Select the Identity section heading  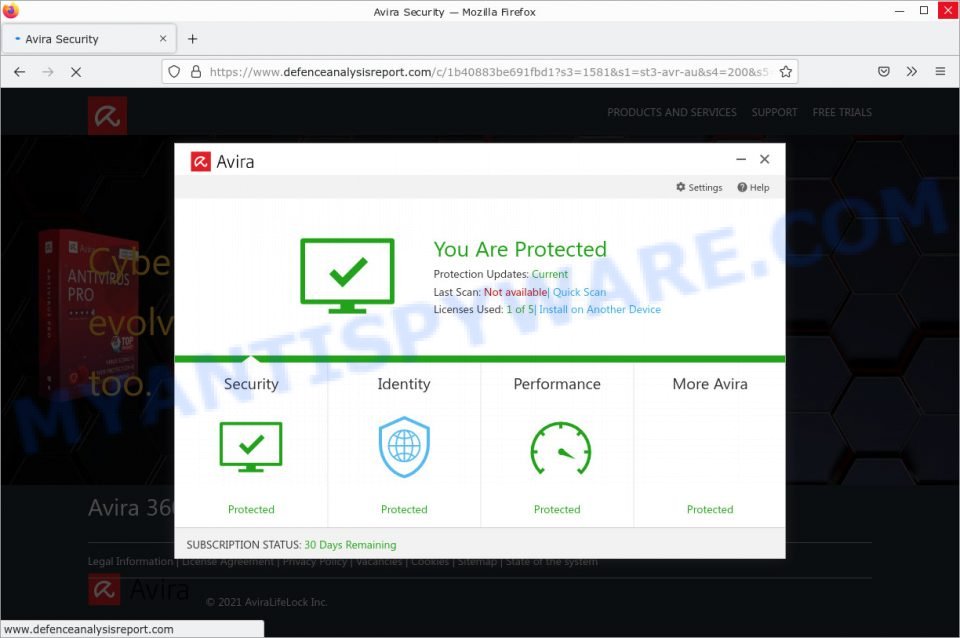[404, 384]
